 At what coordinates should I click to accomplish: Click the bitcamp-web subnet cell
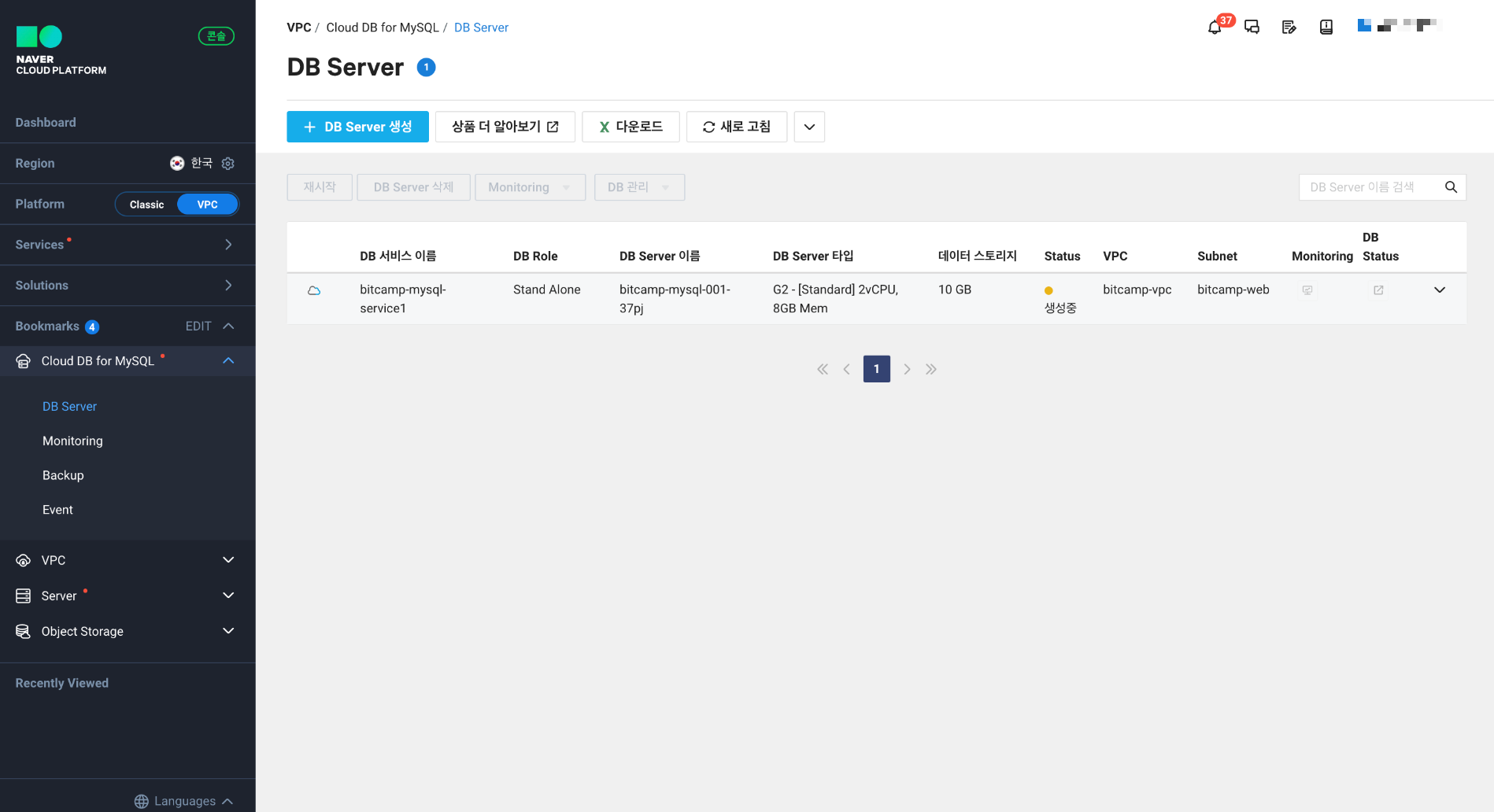[x=1233, y=290]
